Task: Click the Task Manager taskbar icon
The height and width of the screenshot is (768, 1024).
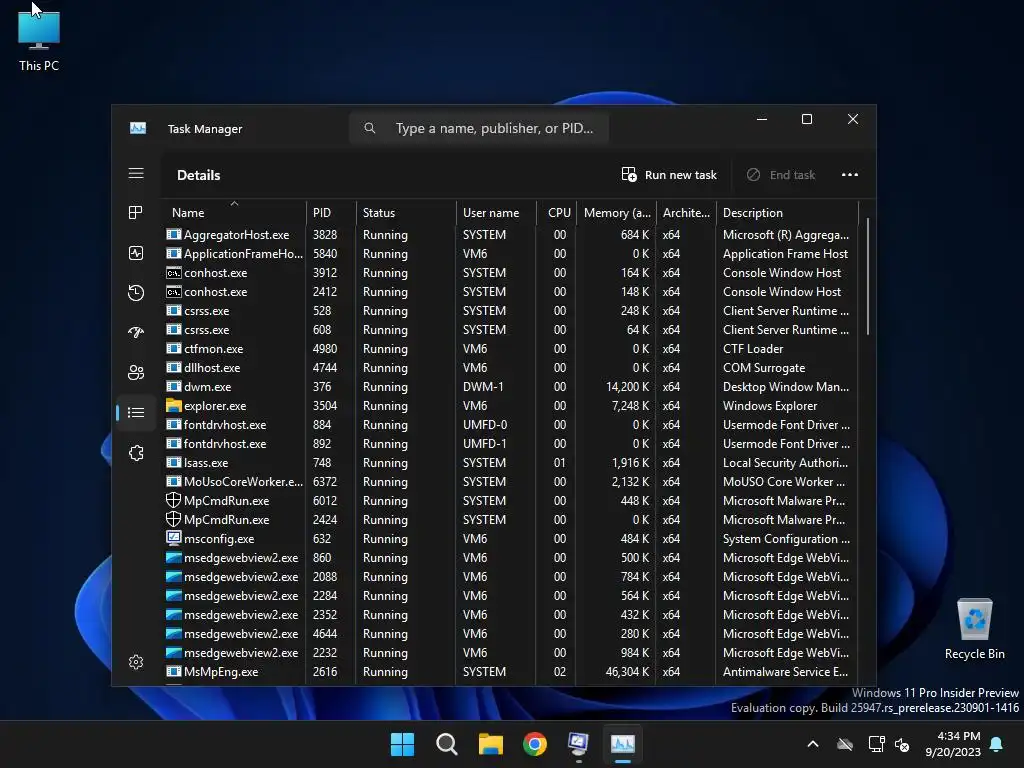Action: coord(622,744)
